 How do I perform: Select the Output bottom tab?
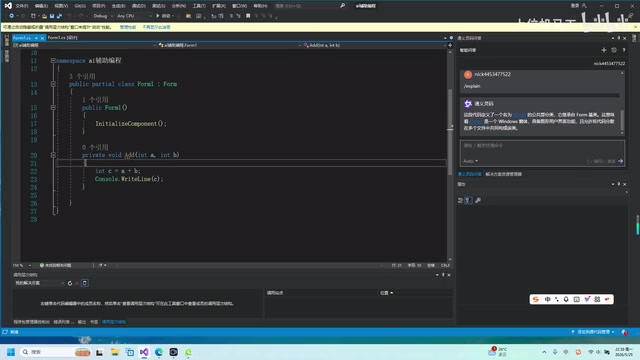tap(82, 322)
